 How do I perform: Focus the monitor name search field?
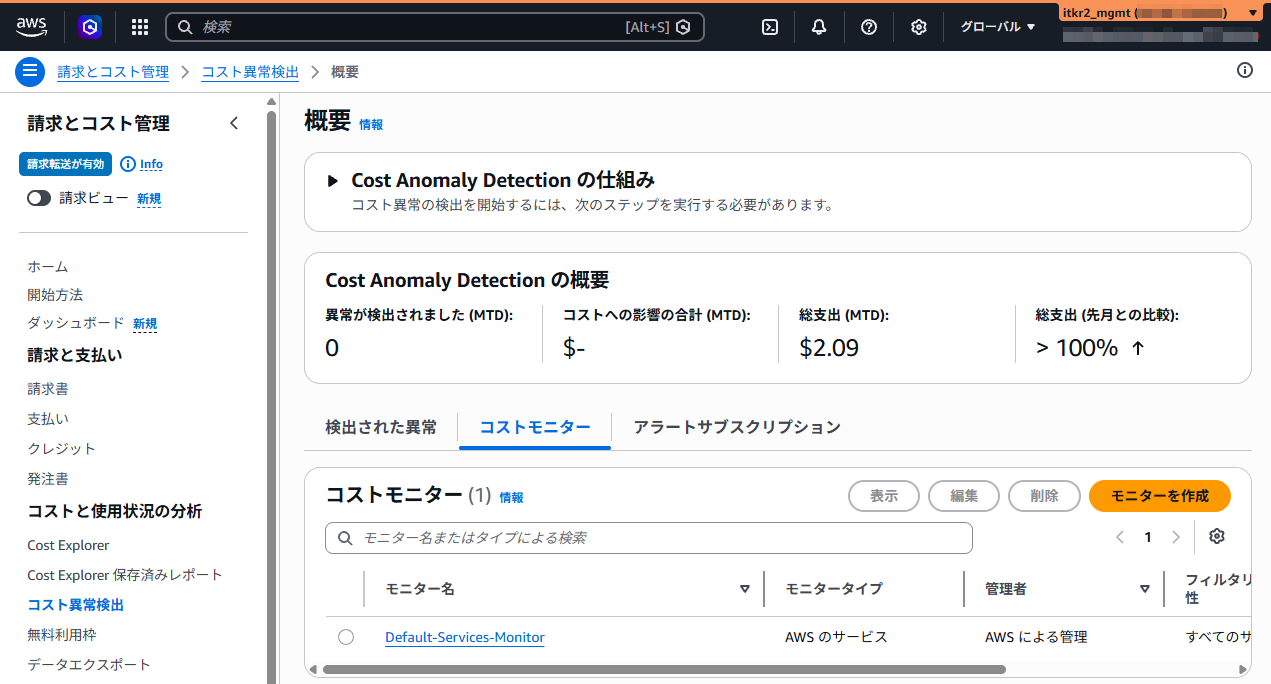pyautogui.click(x=649, y=538)
